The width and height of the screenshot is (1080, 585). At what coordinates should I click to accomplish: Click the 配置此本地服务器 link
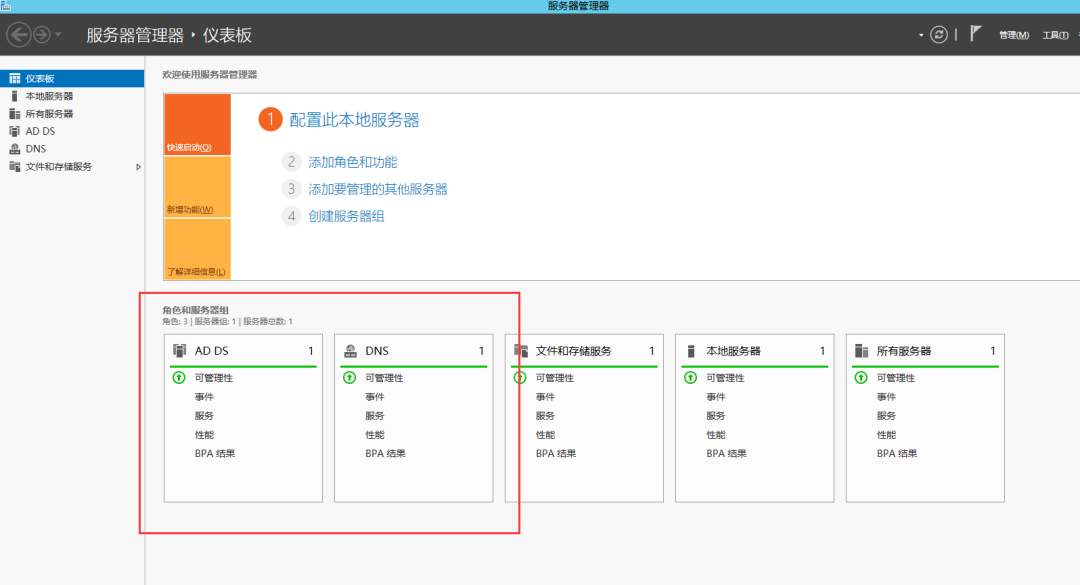[354, 120]
